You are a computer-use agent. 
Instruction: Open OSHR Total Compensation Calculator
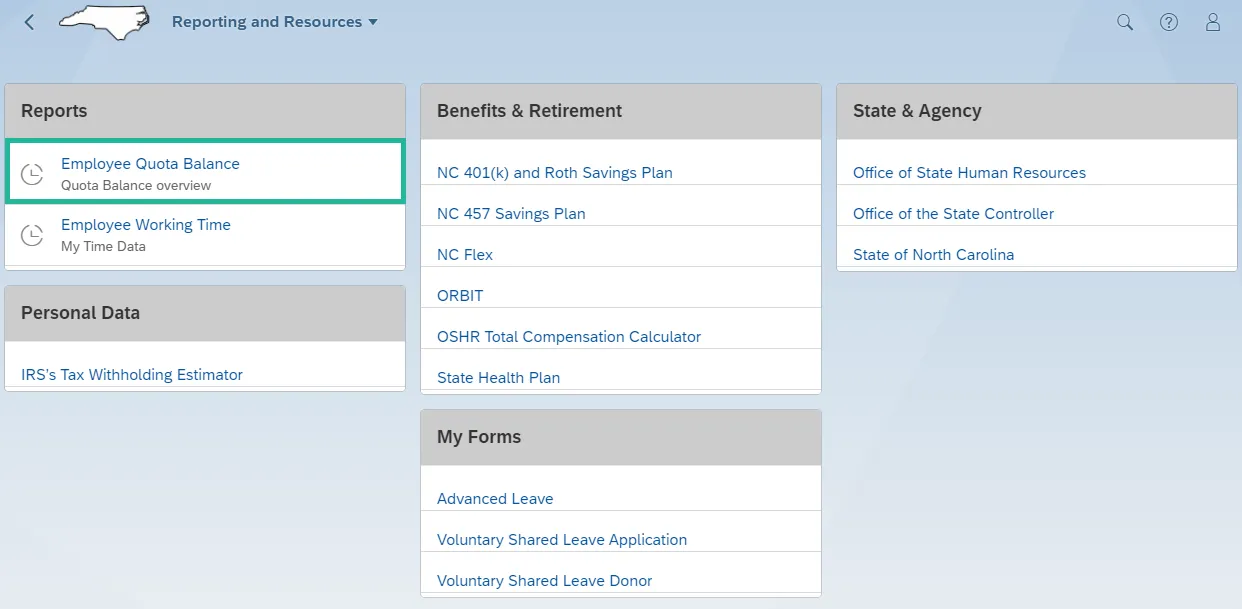point(569,337)
